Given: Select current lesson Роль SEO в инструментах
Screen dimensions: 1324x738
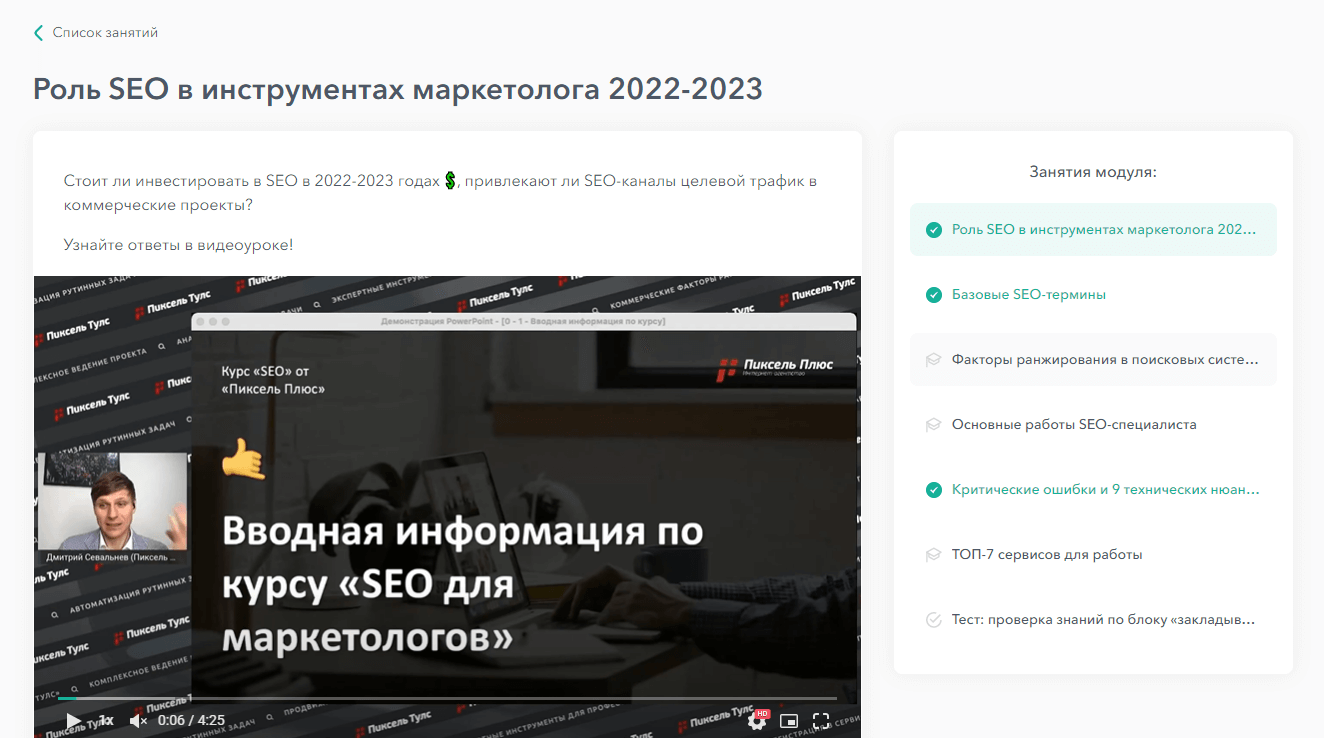Looking at the screenshot, I should tap(1103, 230).
